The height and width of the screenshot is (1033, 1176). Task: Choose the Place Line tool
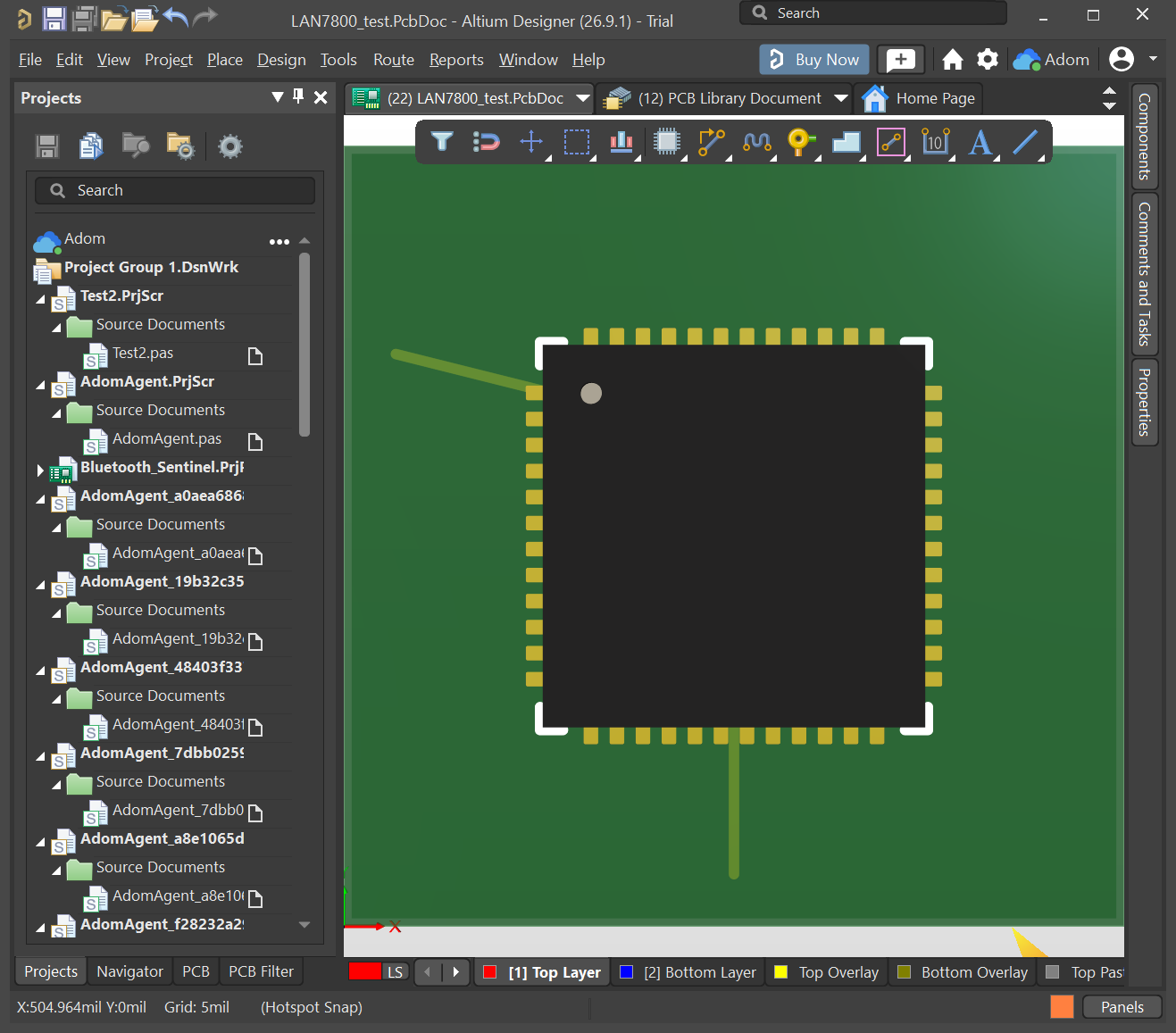pyautogui.click(x=1025, y=141)
